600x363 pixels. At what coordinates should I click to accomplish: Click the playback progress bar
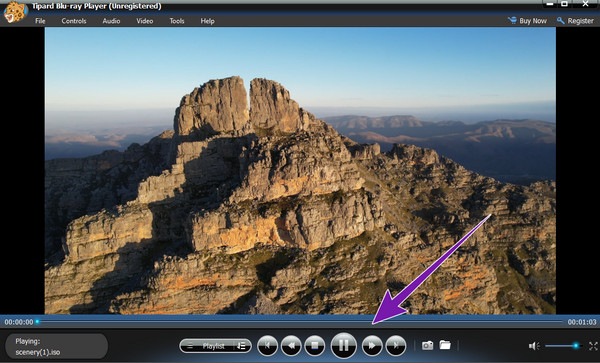300,322
